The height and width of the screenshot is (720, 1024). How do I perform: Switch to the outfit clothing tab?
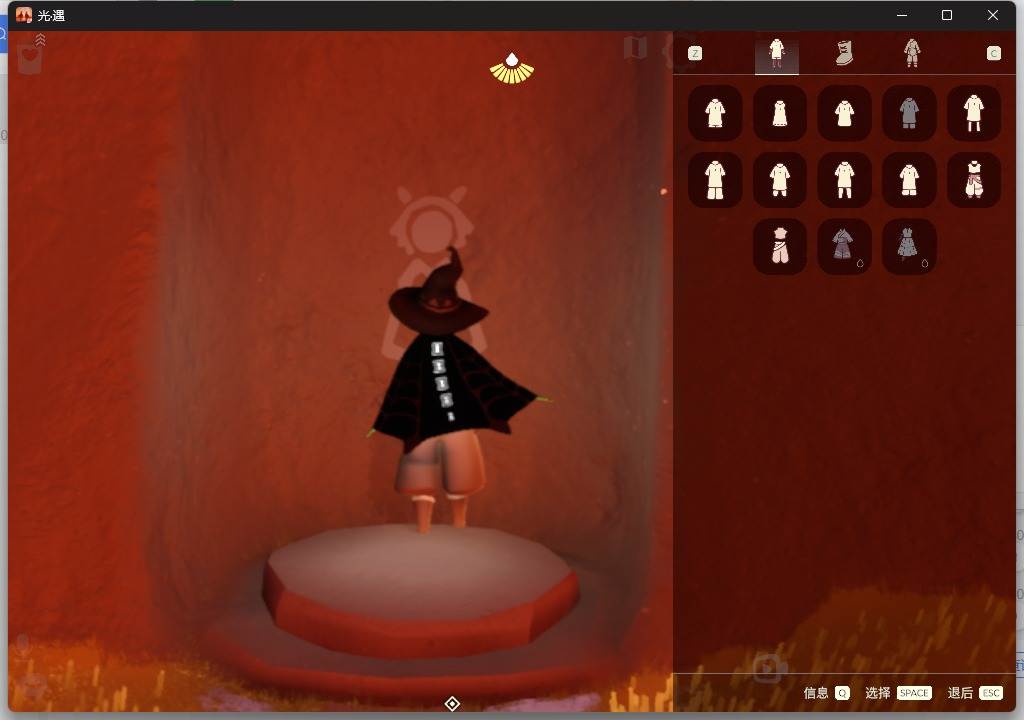[776, 53]
